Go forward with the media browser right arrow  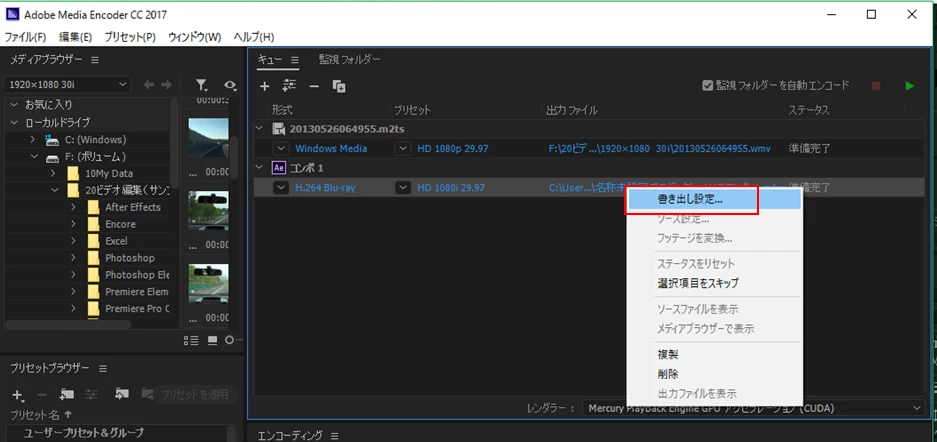click(166, 85)
